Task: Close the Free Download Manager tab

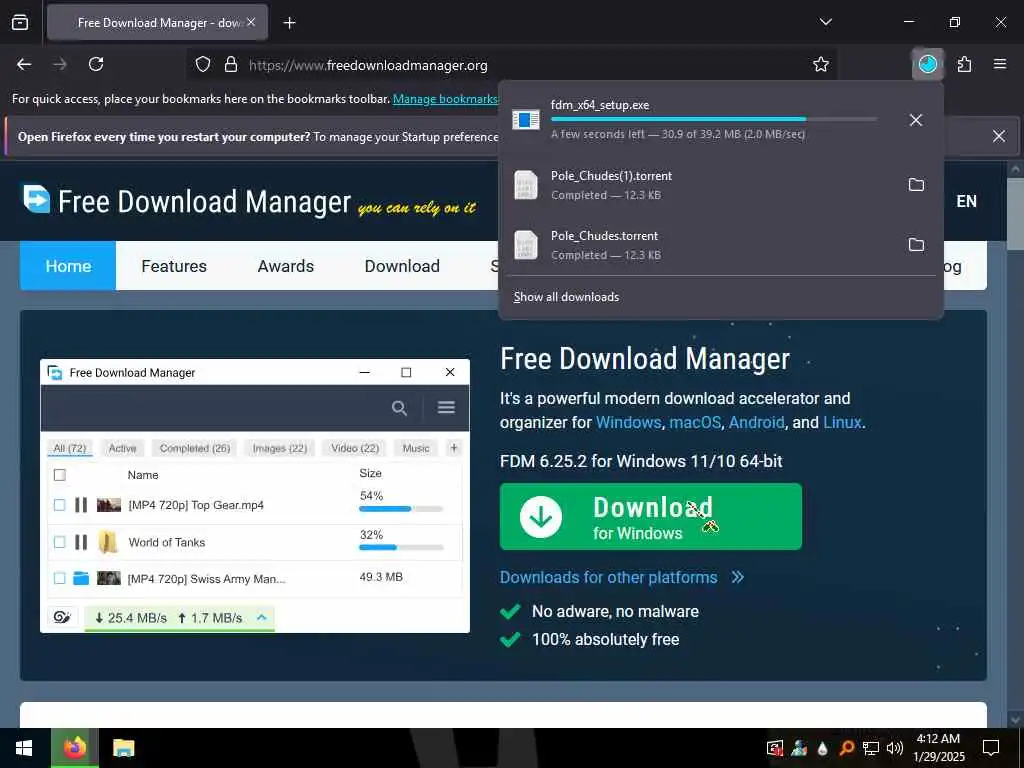Action: pyautogui.click(x=251, y=22)
